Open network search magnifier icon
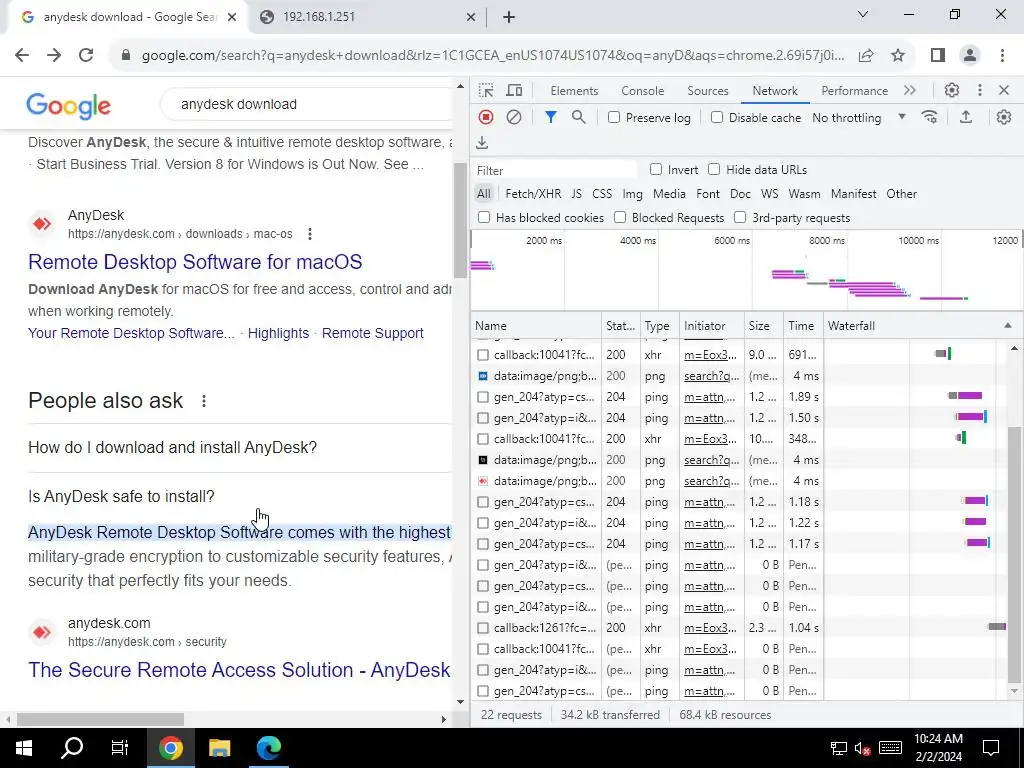Image resolution: width=1024 pixels, height=768 pixels. coord(579,117)
